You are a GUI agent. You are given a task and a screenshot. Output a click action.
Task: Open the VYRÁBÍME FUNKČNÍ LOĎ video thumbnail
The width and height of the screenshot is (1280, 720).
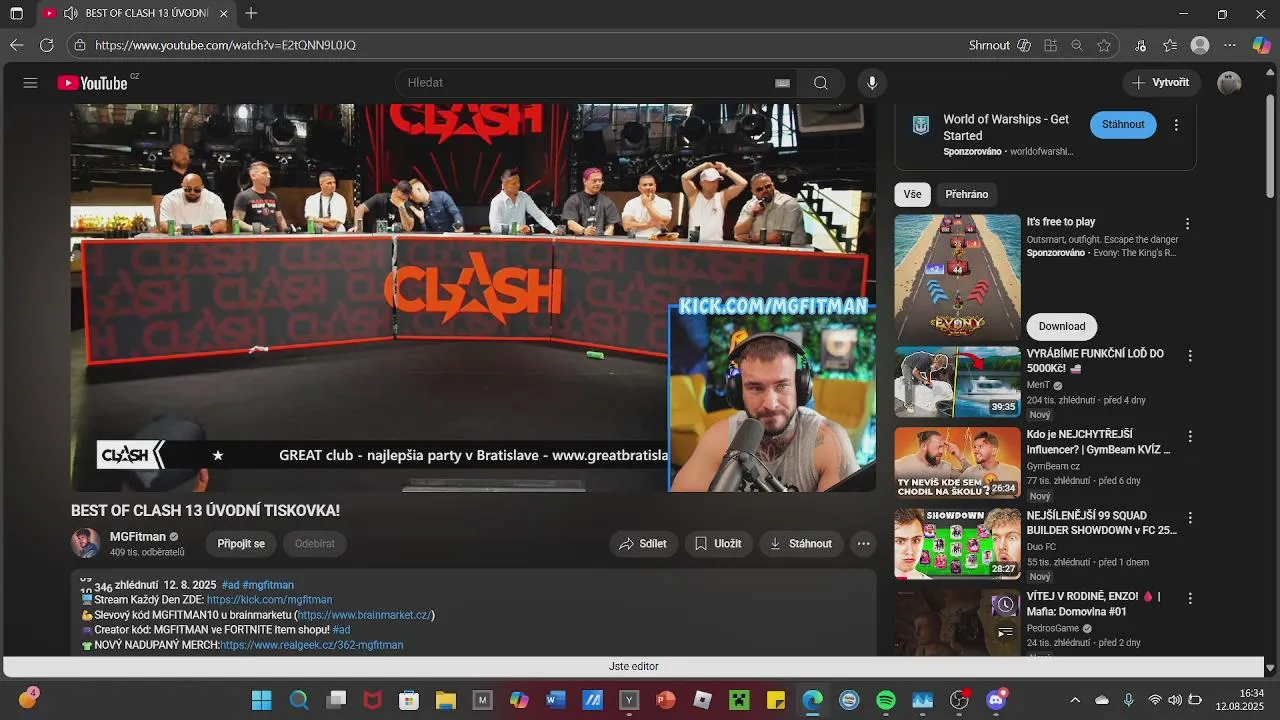tap(957, 382)
